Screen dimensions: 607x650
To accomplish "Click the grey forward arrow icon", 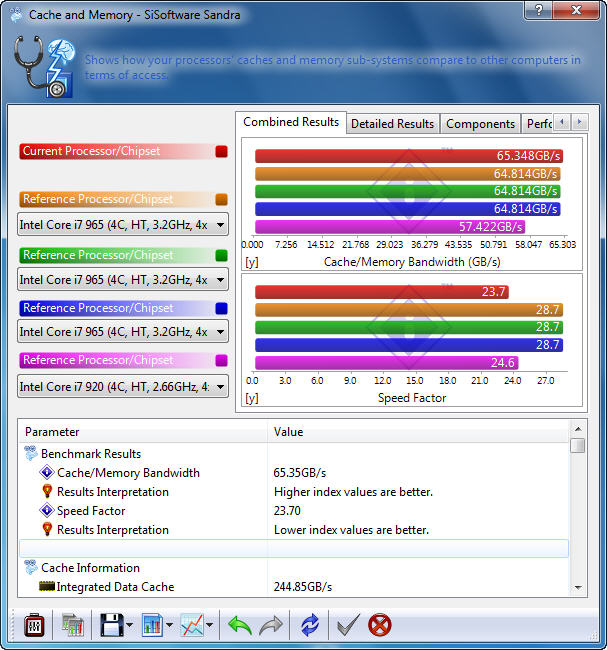I will point(271,625).
